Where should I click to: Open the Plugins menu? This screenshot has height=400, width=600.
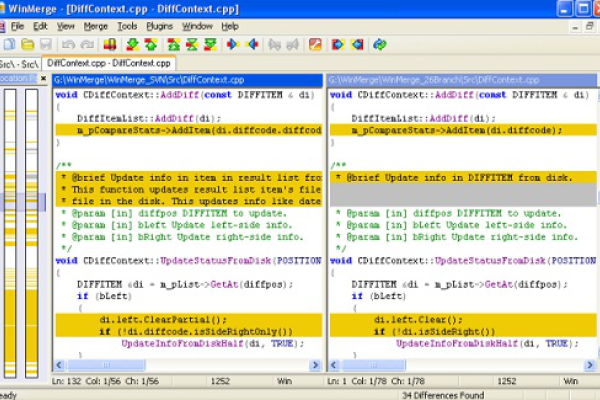click(159, 26)
